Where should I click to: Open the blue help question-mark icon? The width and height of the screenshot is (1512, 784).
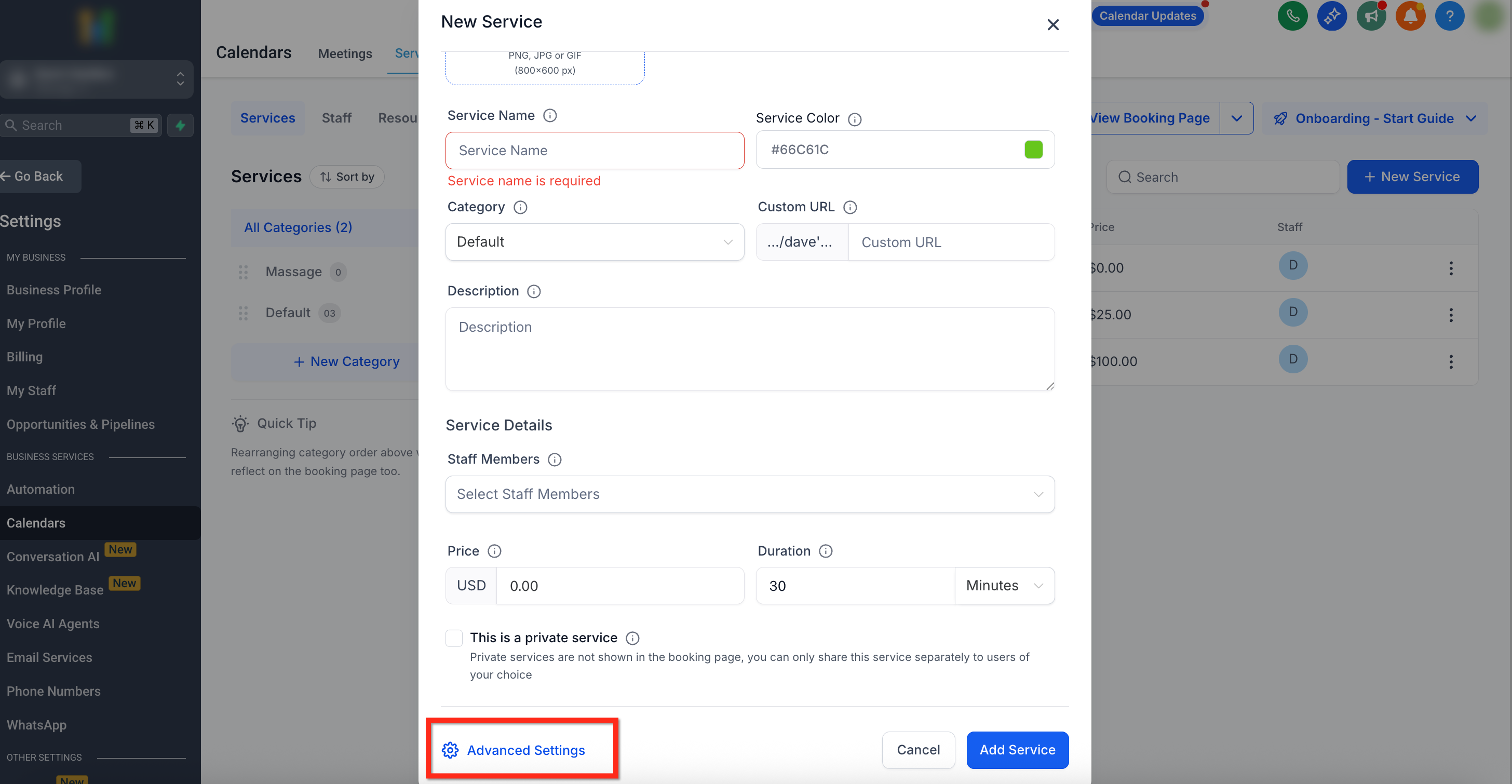point(1449,16)
